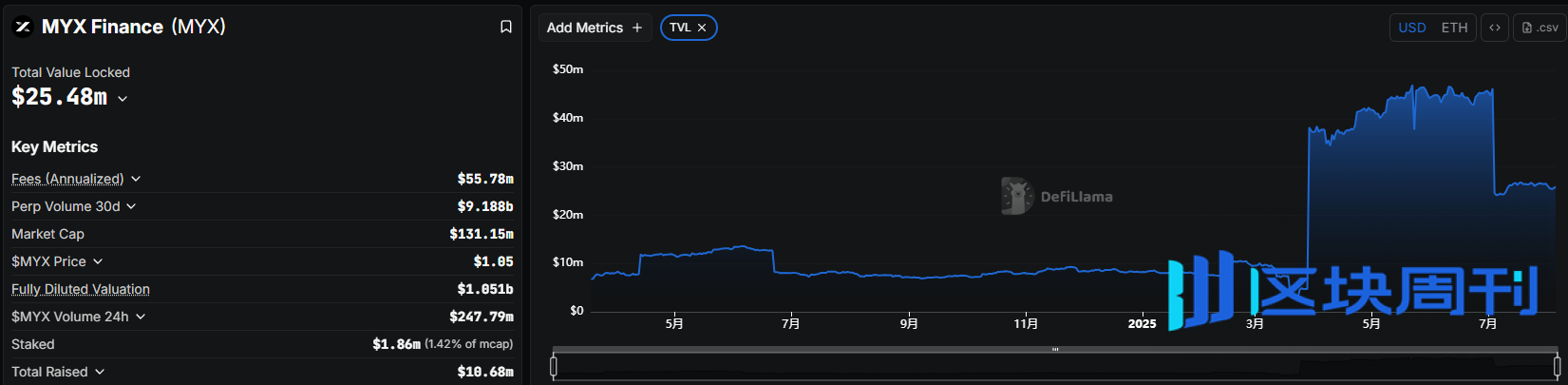1568x385 pixels.
Task: Click the $55.78m fees value
Action: (x=485, y=179)
